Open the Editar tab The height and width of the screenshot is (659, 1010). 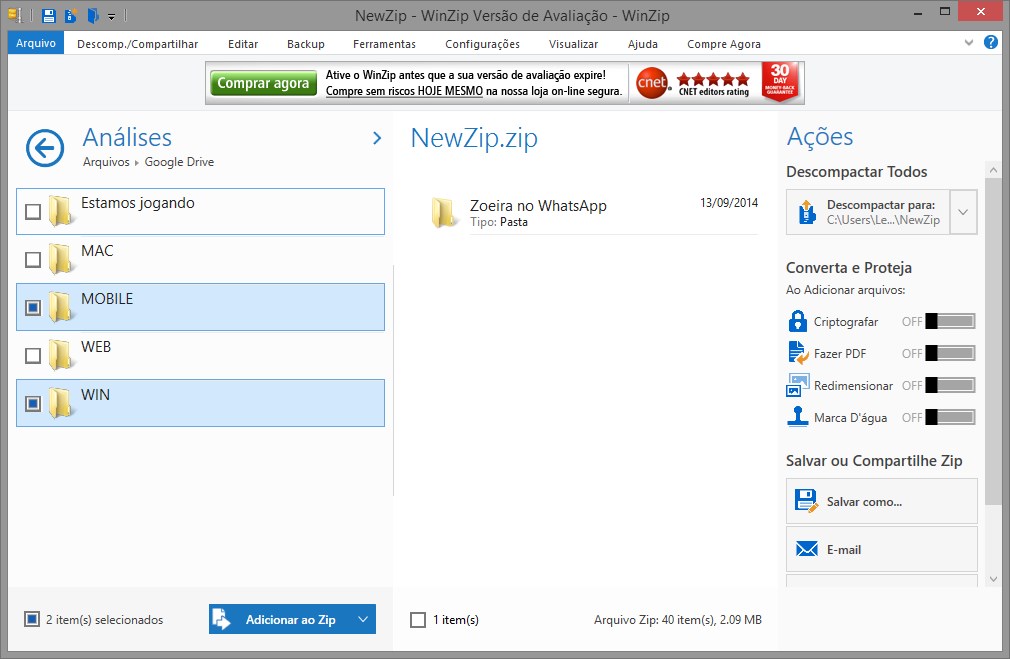[243, 44]
